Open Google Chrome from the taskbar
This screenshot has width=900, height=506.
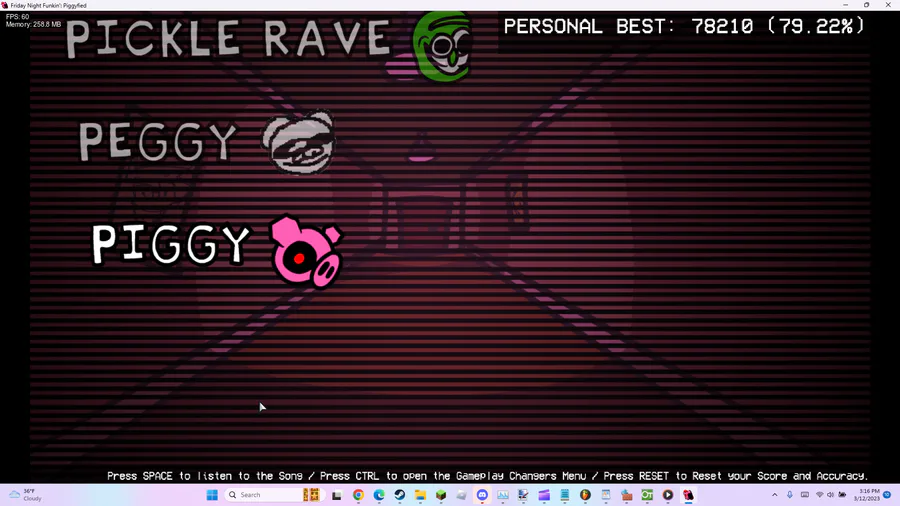click(358, 495)
